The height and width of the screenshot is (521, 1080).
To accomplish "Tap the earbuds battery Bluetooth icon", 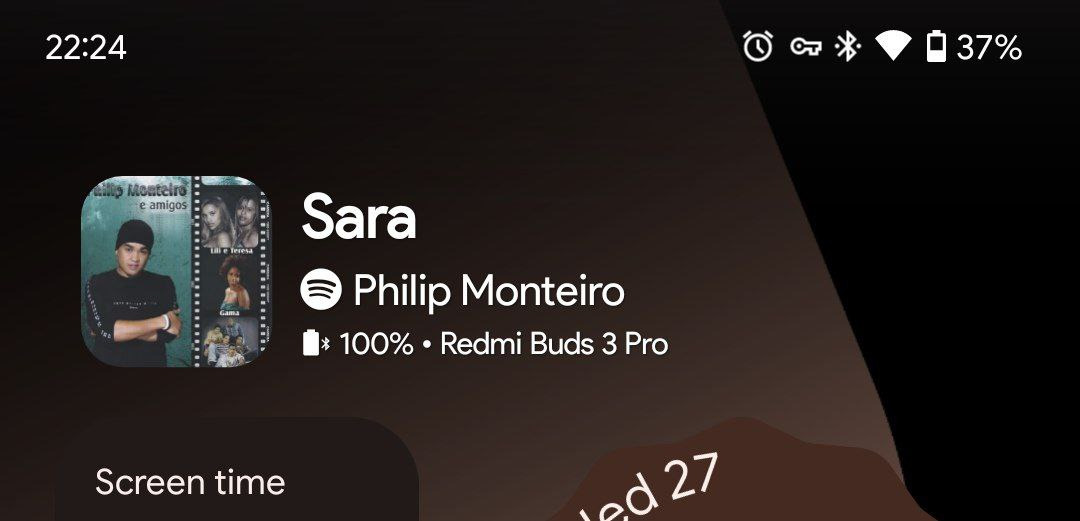I will point(316,343).
